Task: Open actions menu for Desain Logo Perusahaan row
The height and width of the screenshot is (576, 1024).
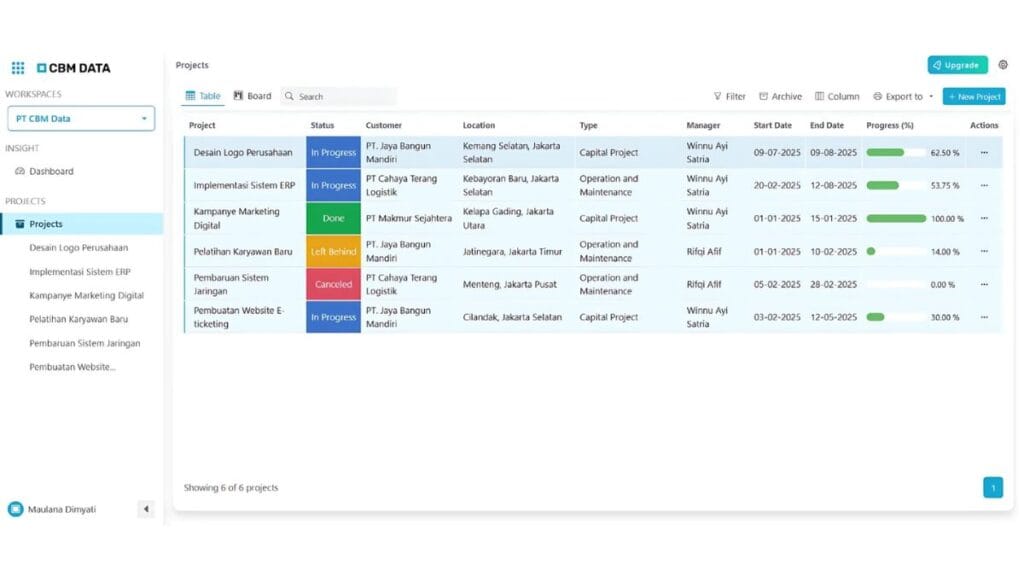Action: (984, 152)
